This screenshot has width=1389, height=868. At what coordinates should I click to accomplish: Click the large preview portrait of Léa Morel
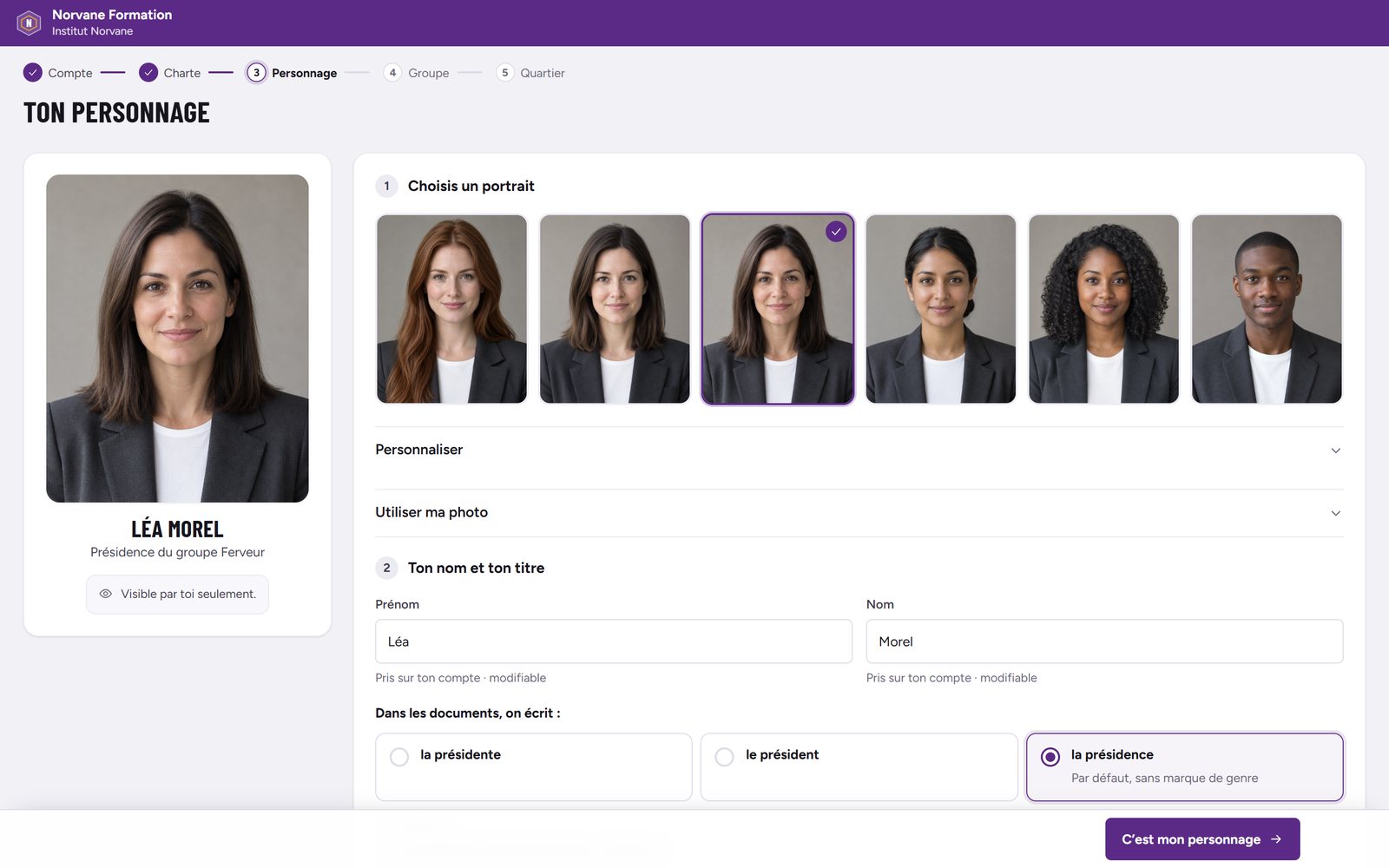coord(177,339)
